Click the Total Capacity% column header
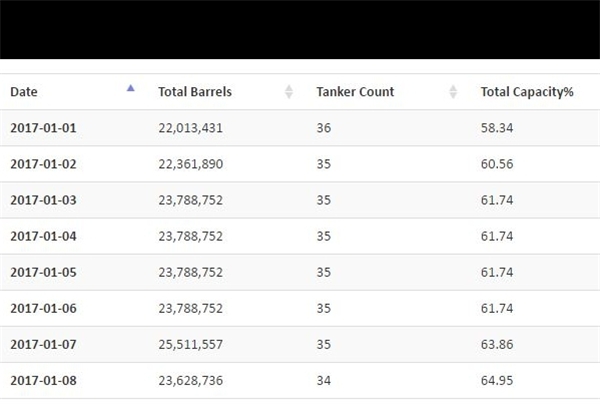This screenshot has width=600, height=418. (x=527, y=92)
